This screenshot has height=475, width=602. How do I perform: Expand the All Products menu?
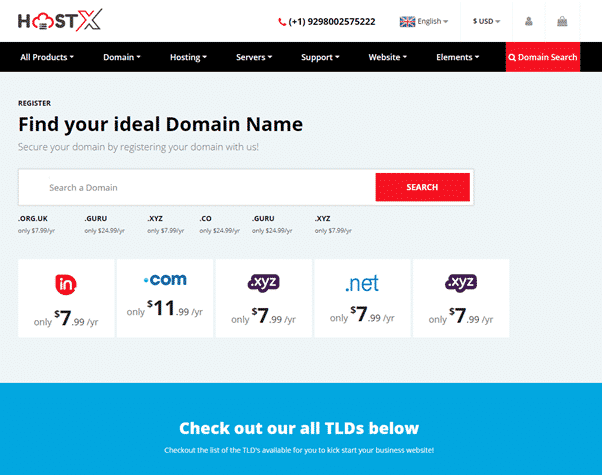click(x=47, y=57)
